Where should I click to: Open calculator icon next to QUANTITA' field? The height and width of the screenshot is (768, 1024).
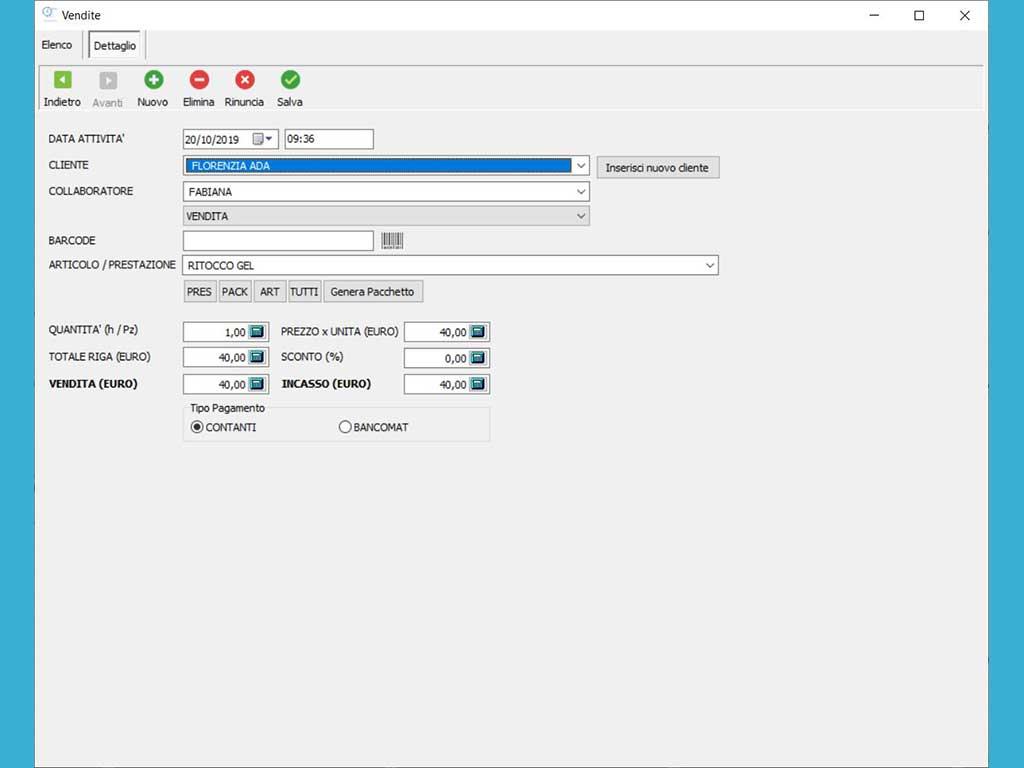[x=257, y=332]
